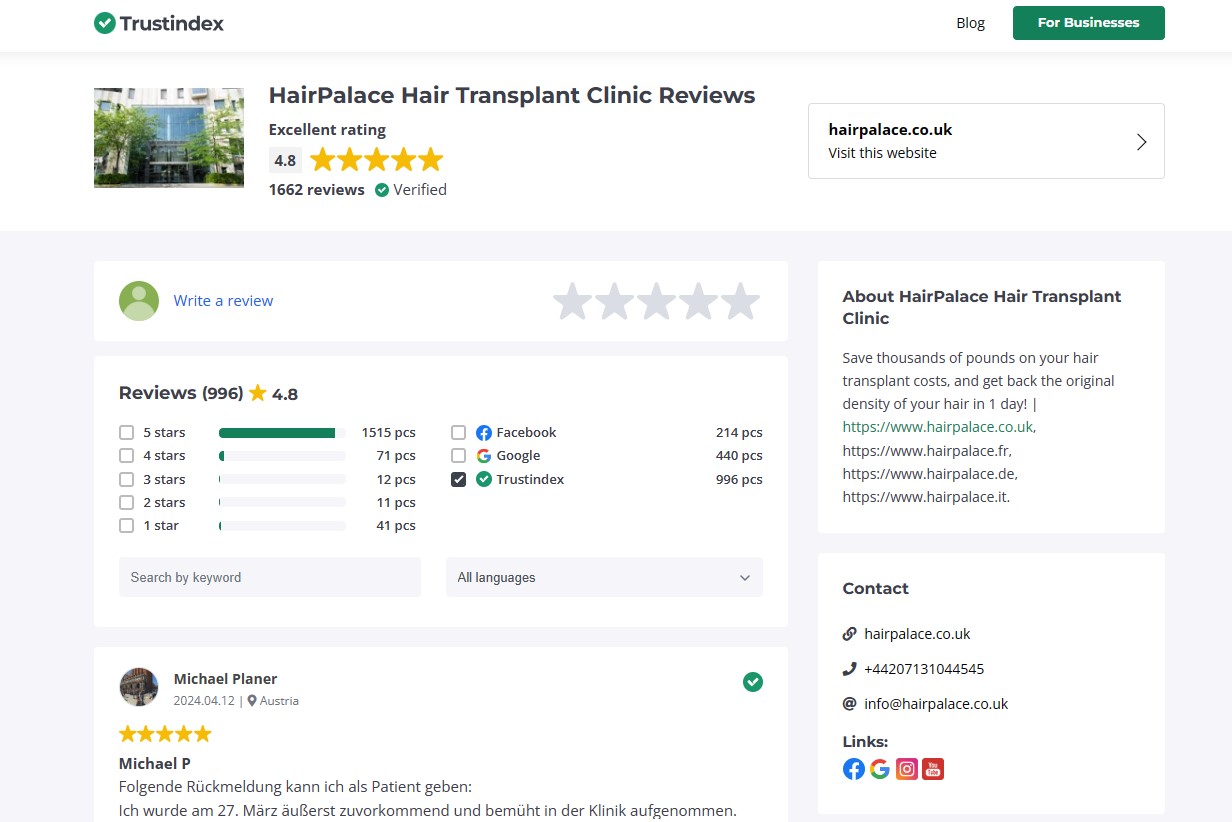Open the https://www.hairpalace.co.uk link

point(937,427)
